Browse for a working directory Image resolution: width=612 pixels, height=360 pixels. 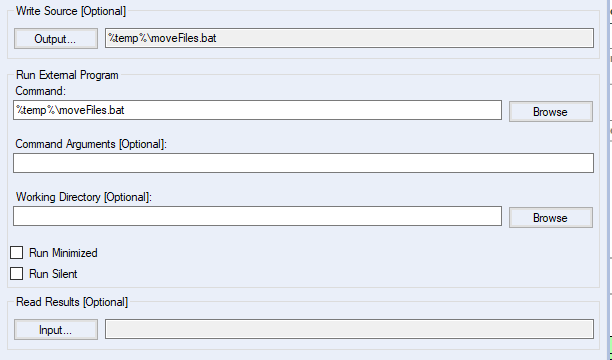point(551,217)
